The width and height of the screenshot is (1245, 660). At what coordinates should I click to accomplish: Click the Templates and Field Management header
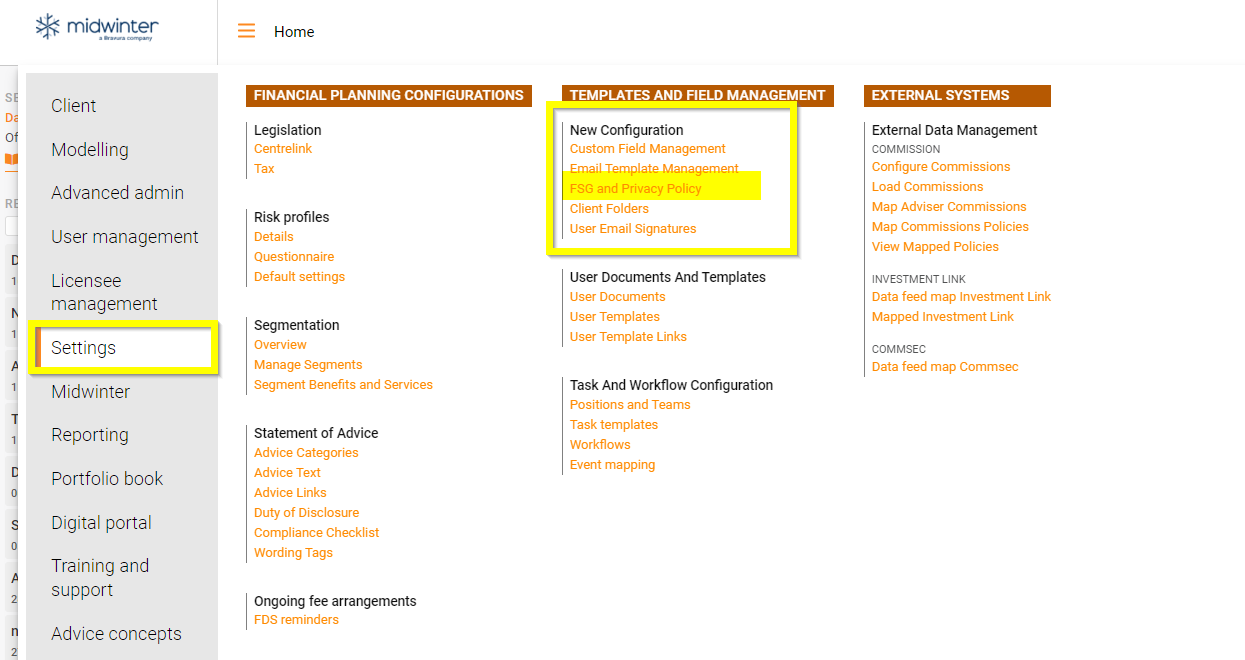click(x=698, y=95)
